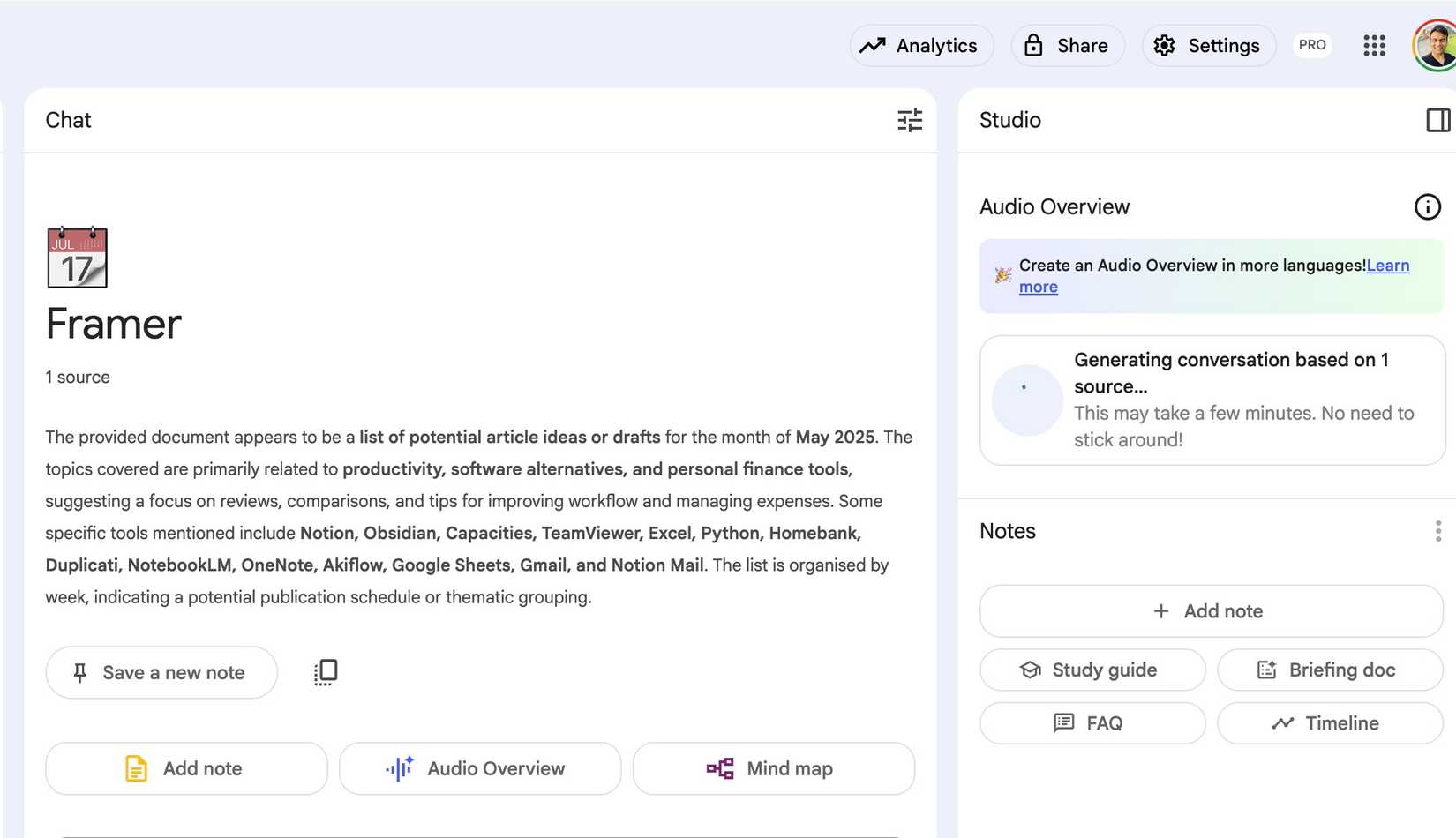
Task: Open chat configuration sliders icon
Action: (910, 120)
